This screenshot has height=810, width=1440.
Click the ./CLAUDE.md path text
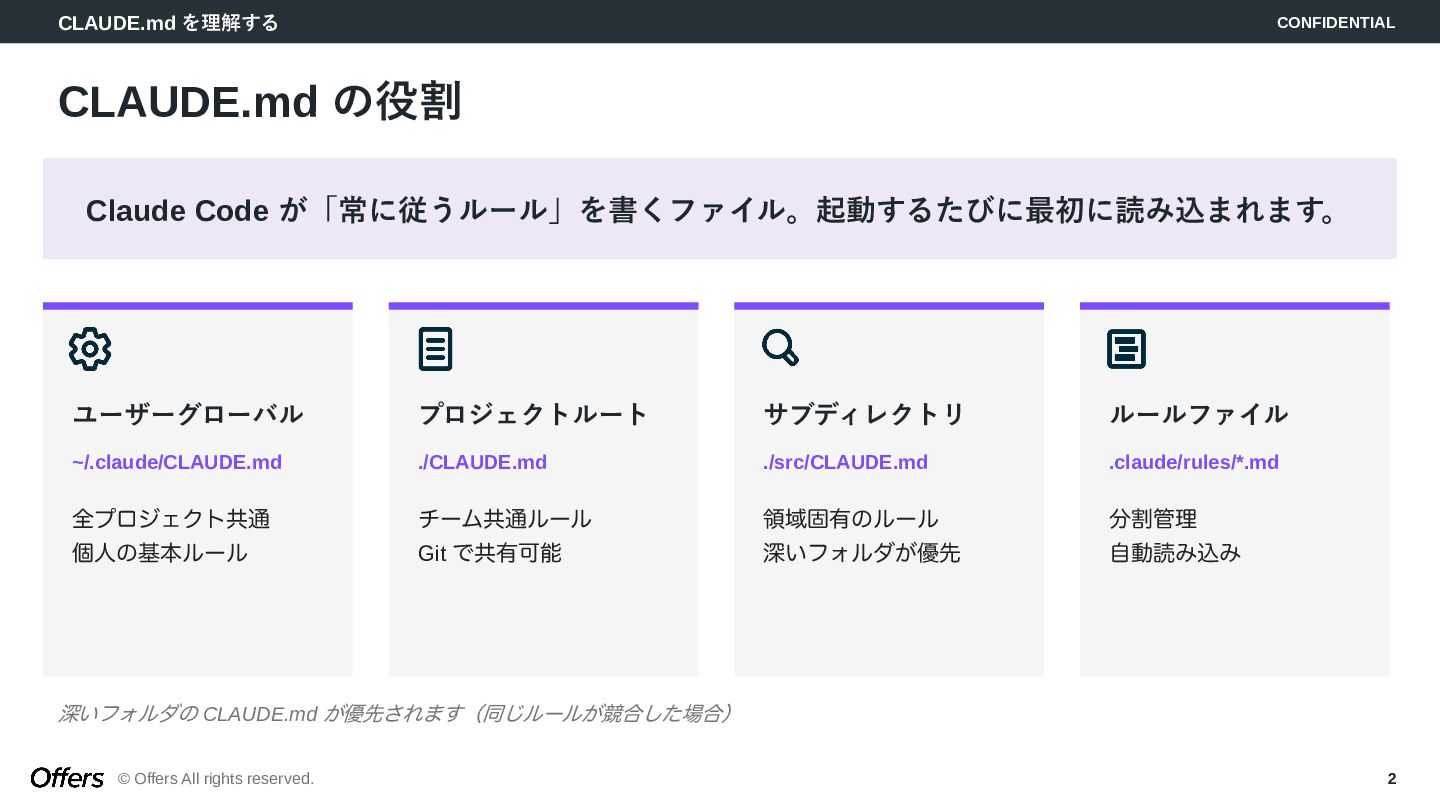(x=482, y=462)
